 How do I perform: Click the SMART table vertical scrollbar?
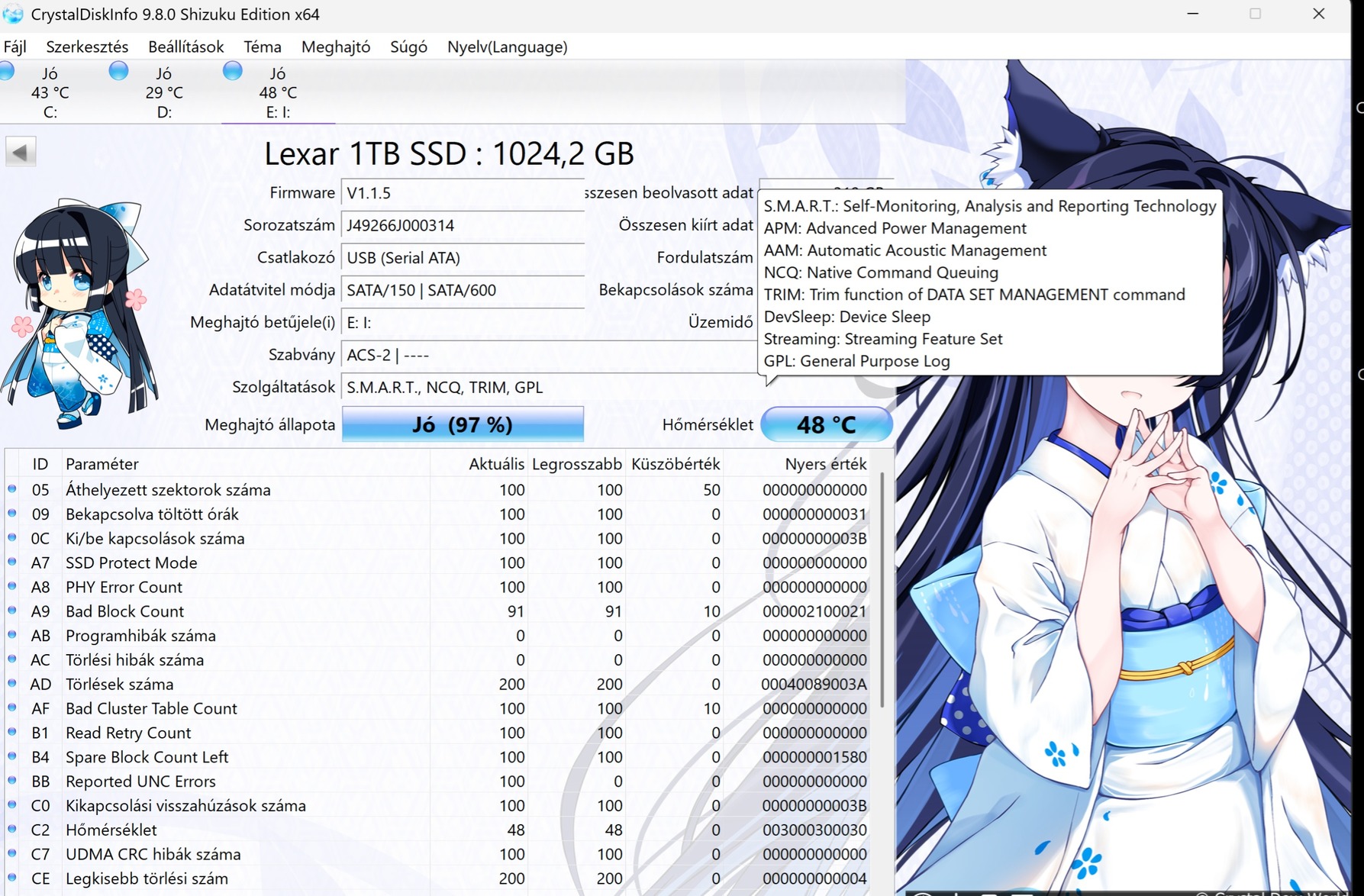tap(882, 589)
